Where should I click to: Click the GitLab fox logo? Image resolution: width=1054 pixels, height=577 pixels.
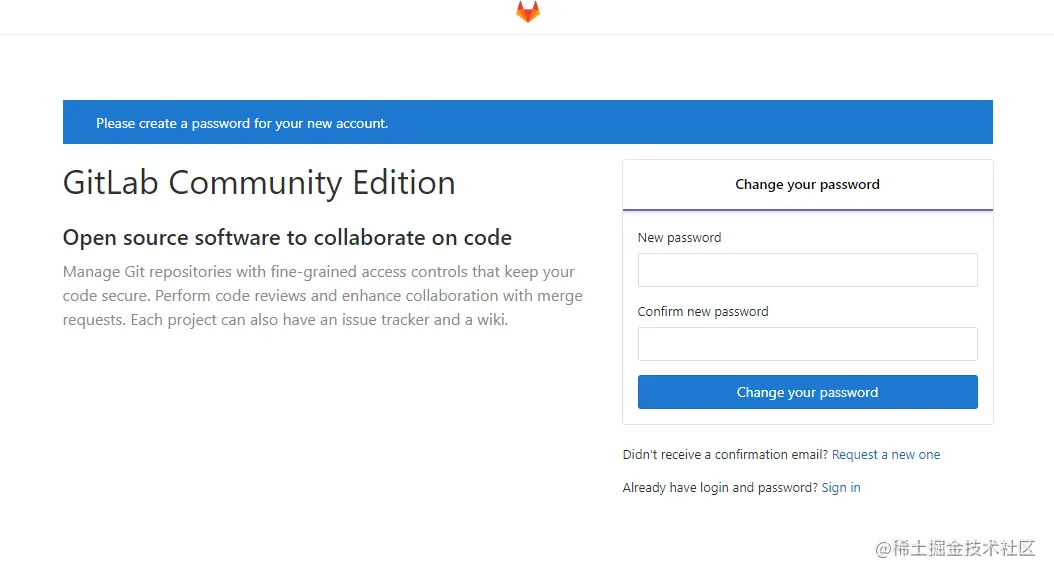[x=528, y=11]
